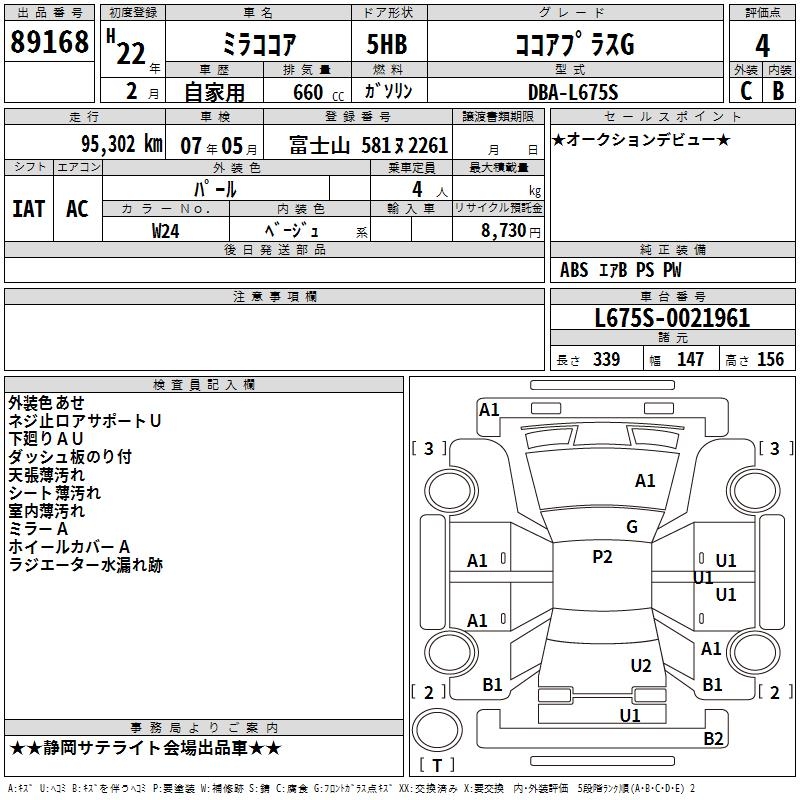The image size is (800, 800).
Task: Click the seating capacity 4 人
Action: pos(429,190)
